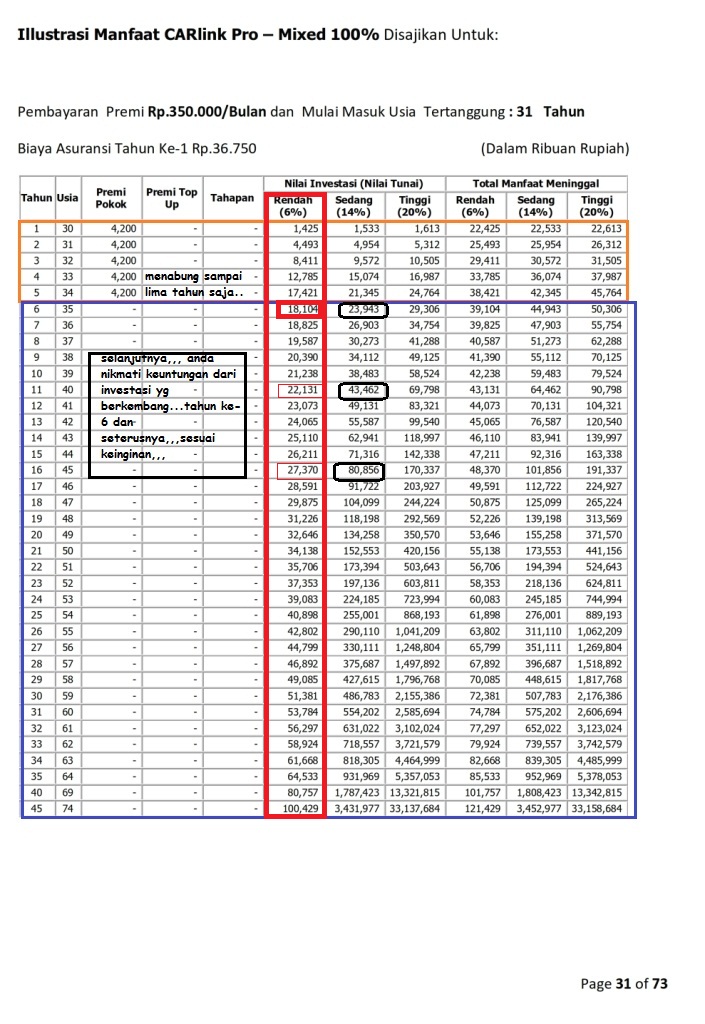
Task: Click value 1,787,423 in year 40 row
Action: coord(357,793)
